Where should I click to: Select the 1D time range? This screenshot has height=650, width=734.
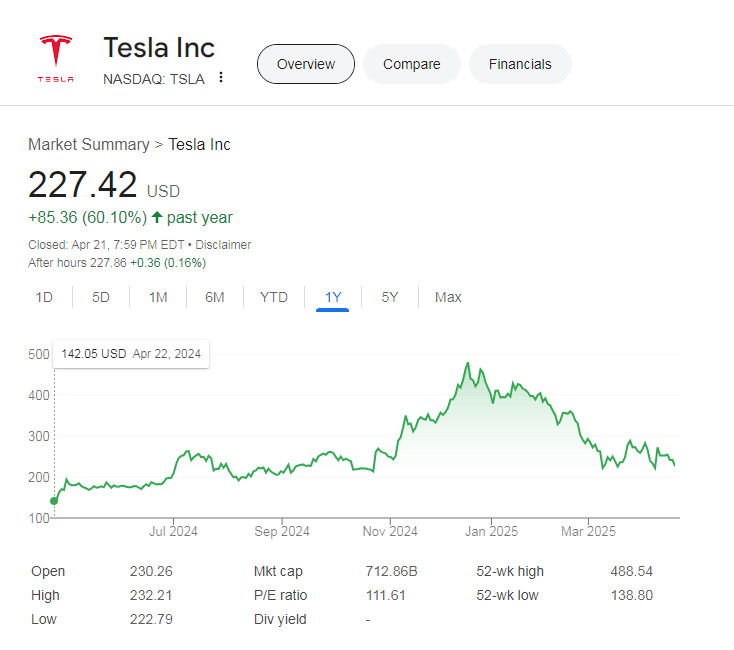[x=44, y=297]
